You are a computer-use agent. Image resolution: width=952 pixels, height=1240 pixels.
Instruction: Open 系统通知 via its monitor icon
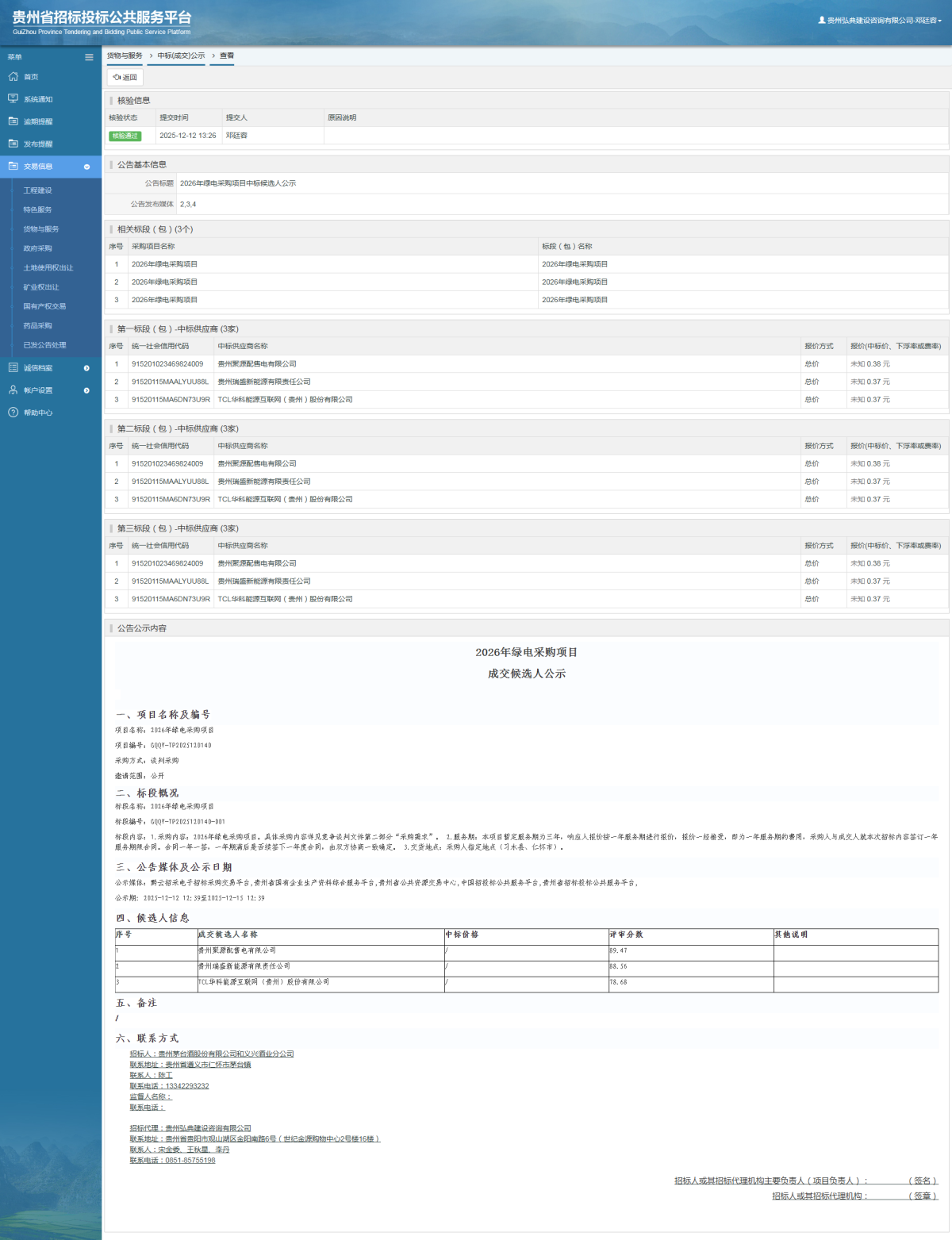[x=13, y=99]
